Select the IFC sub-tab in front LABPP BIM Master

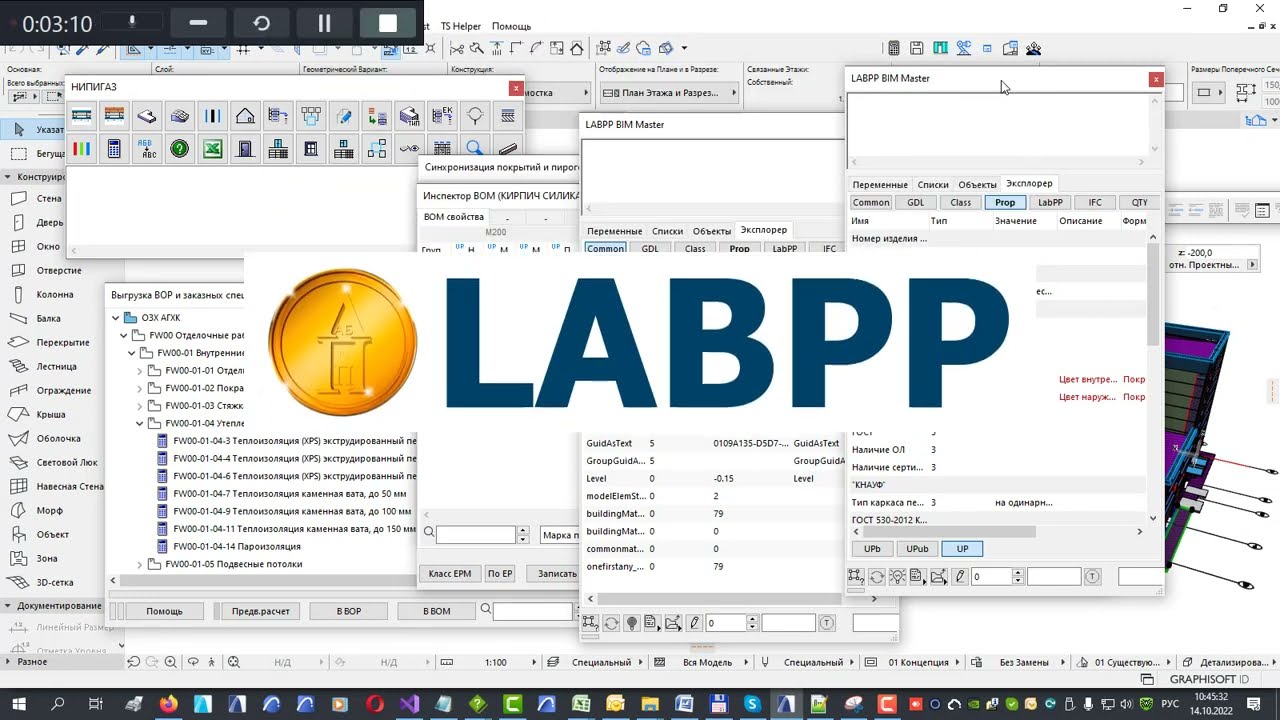pyautogui.click(x=1095, y=202)
